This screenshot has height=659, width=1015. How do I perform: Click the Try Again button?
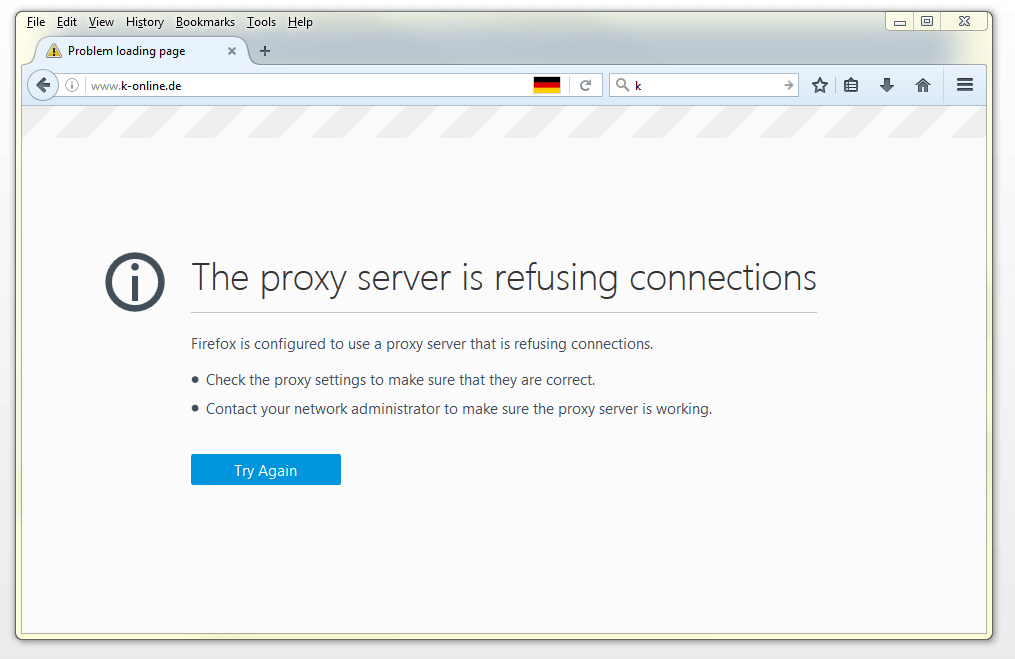coord(265,469)
